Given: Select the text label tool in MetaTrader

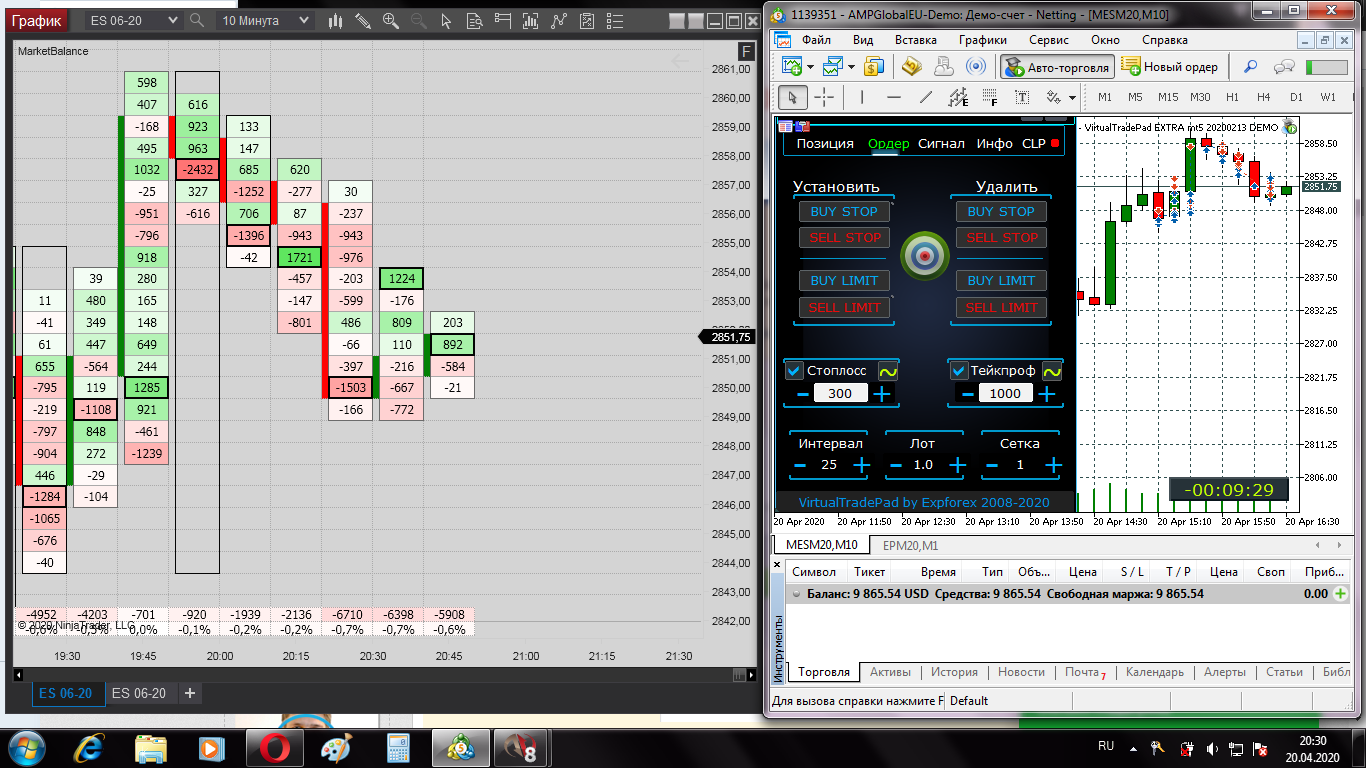Looking at the screenshot, I should pyautogui.click(x=1022, y=97).
